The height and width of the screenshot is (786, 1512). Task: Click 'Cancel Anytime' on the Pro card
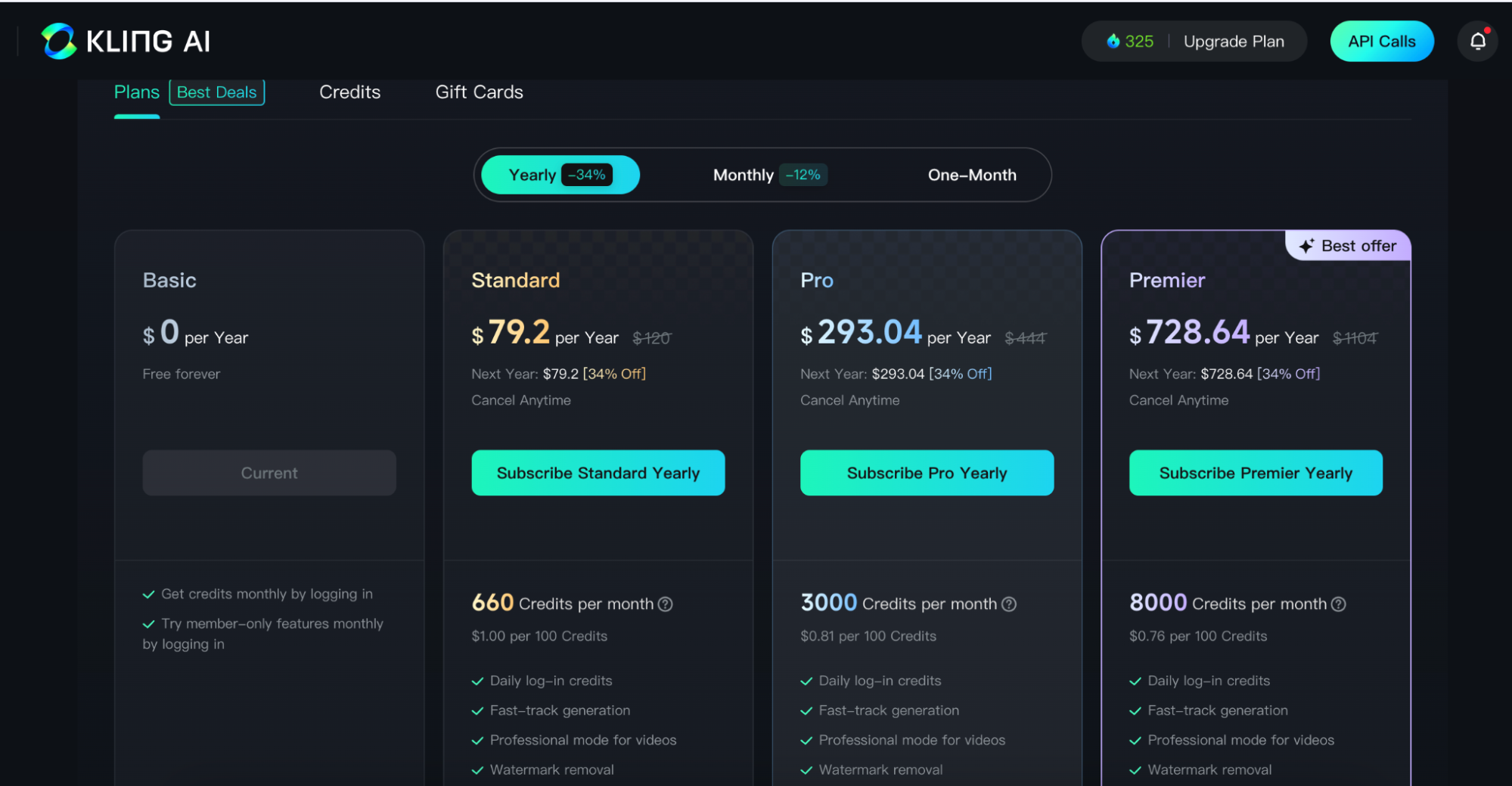click(850, 400)
